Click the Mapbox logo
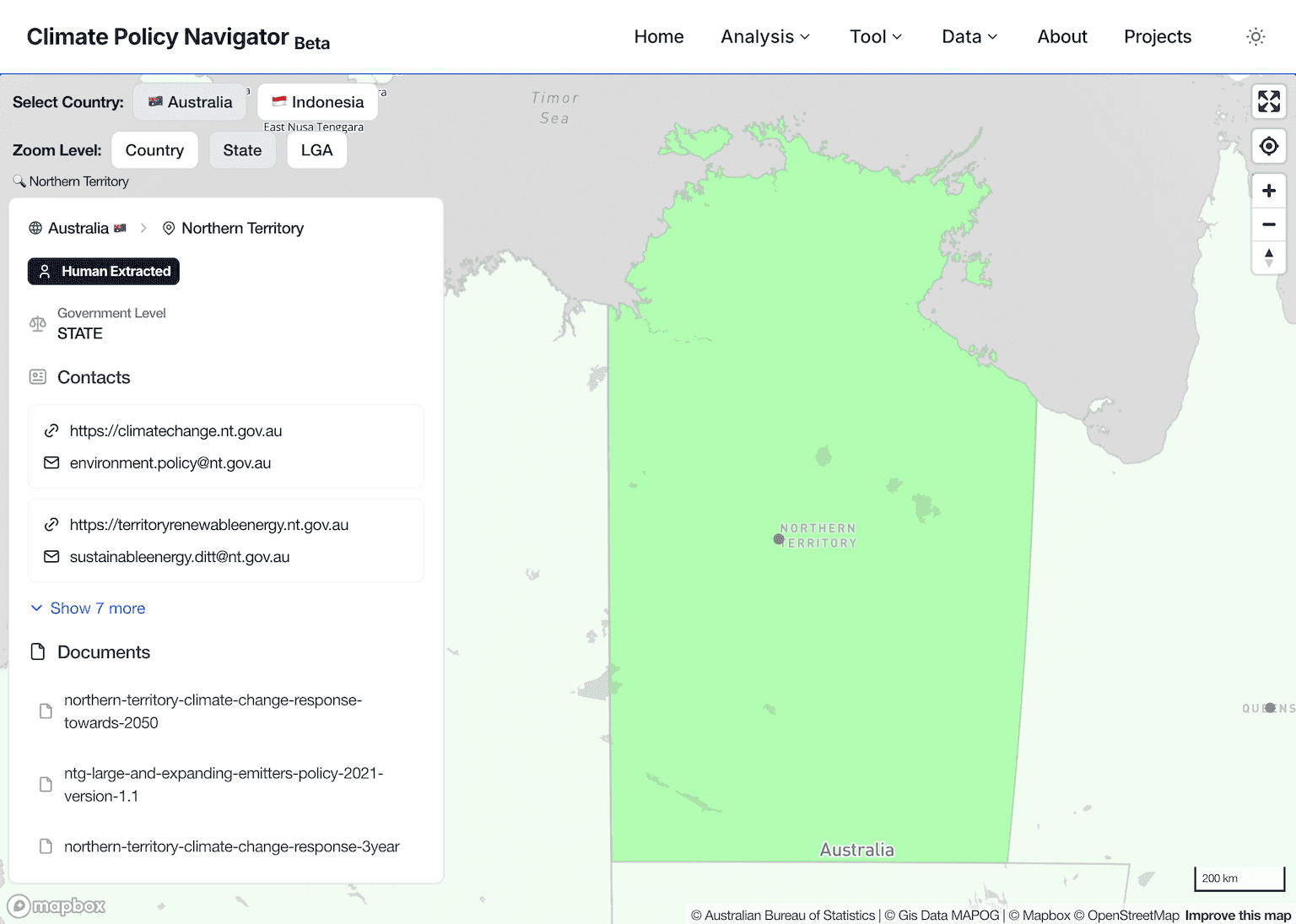The width and height of the screenshot is (1296, 924). click(x=57, y=906)
